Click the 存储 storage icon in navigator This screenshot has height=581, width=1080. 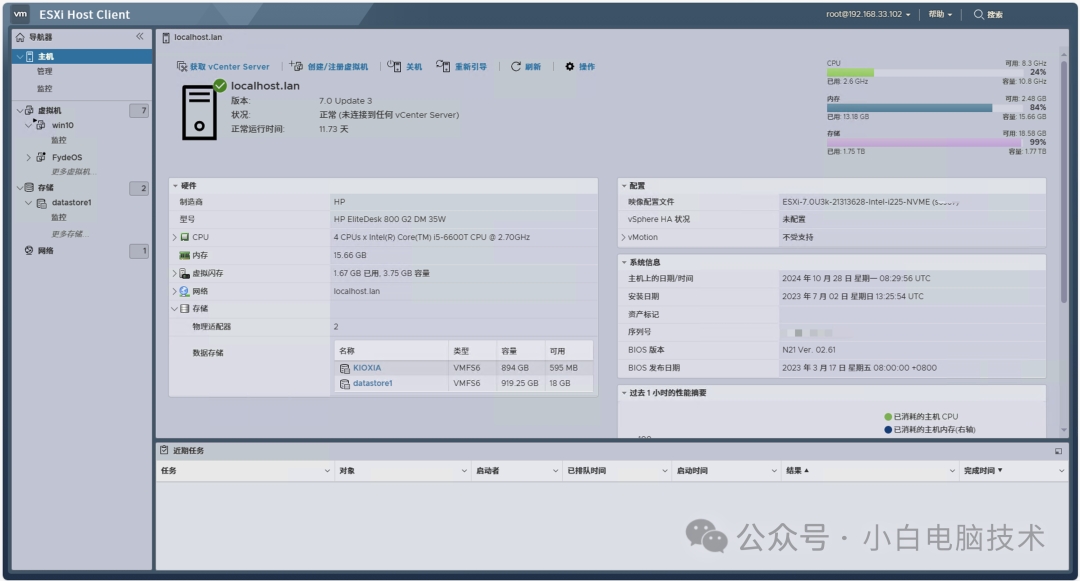tap(29, 187)
